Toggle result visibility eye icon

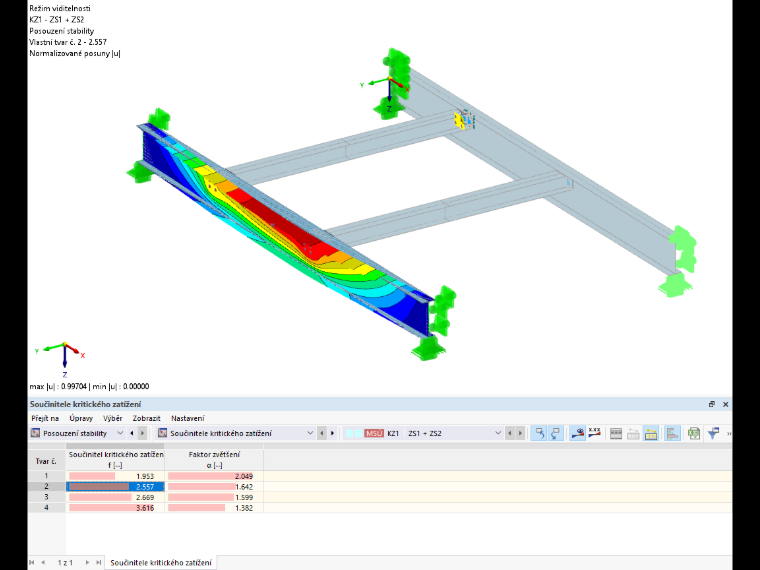click(577, 433)
